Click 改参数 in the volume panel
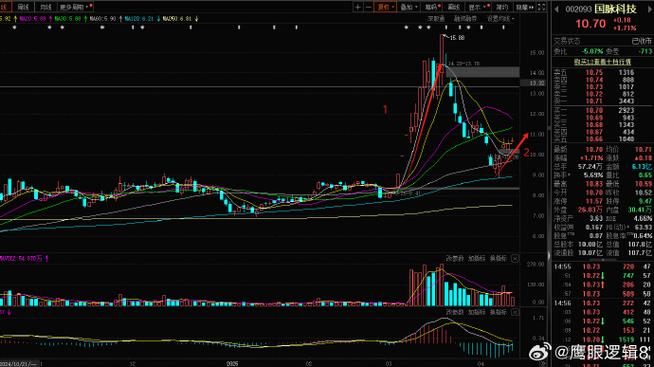Screen dimensions: 654x367 [455, 259]
